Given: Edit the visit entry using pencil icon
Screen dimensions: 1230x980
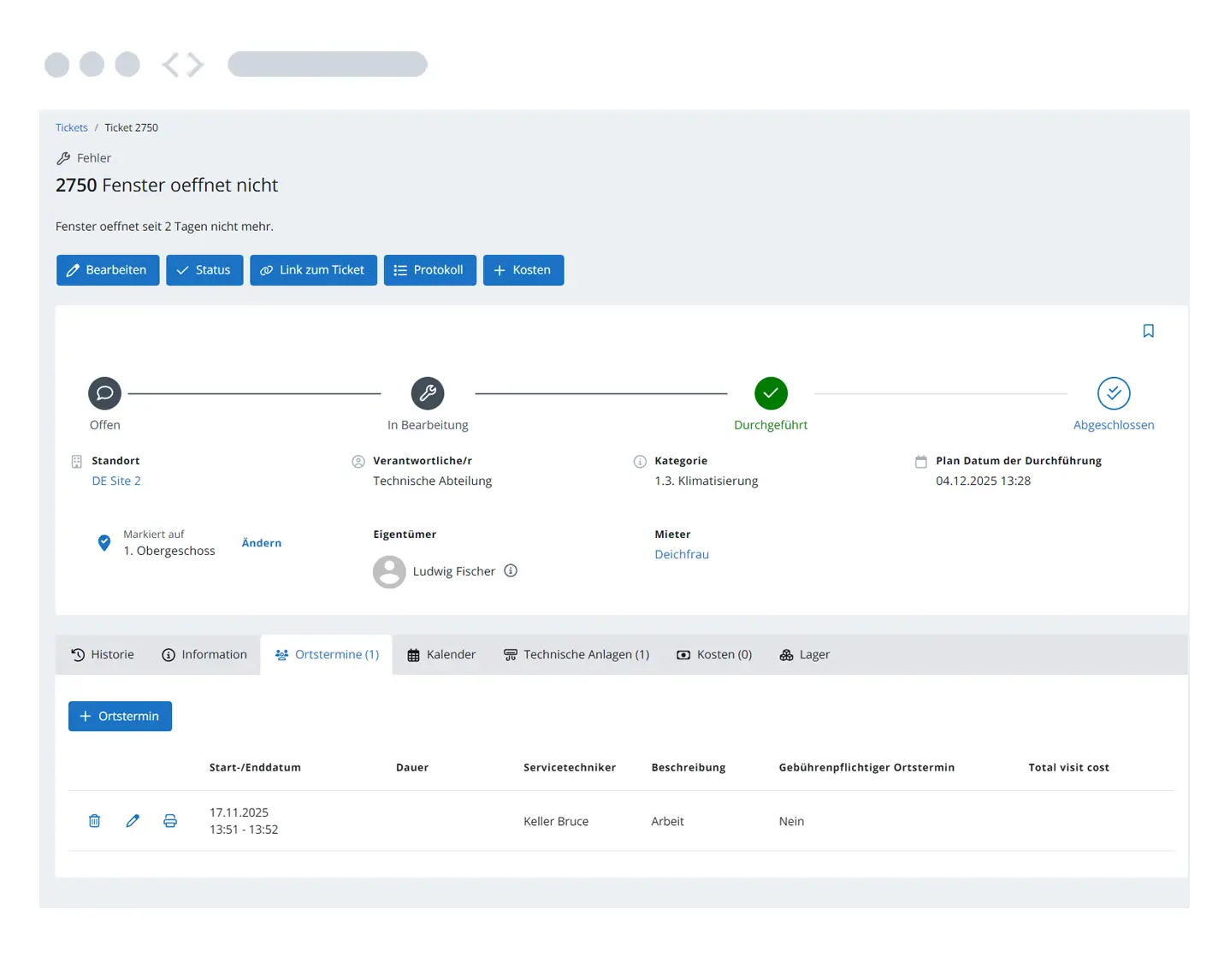Looking at the screenshot, I should coord(133,821).
